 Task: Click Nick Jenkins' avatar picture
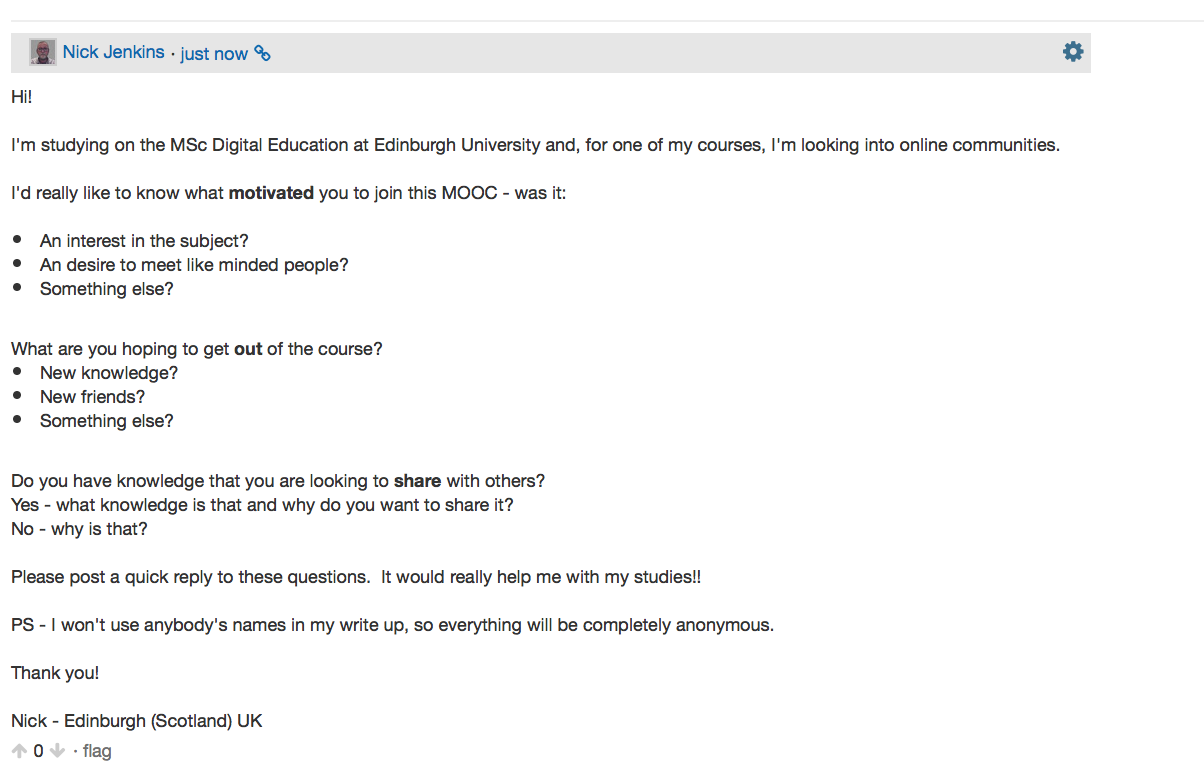tap(43, 52)
